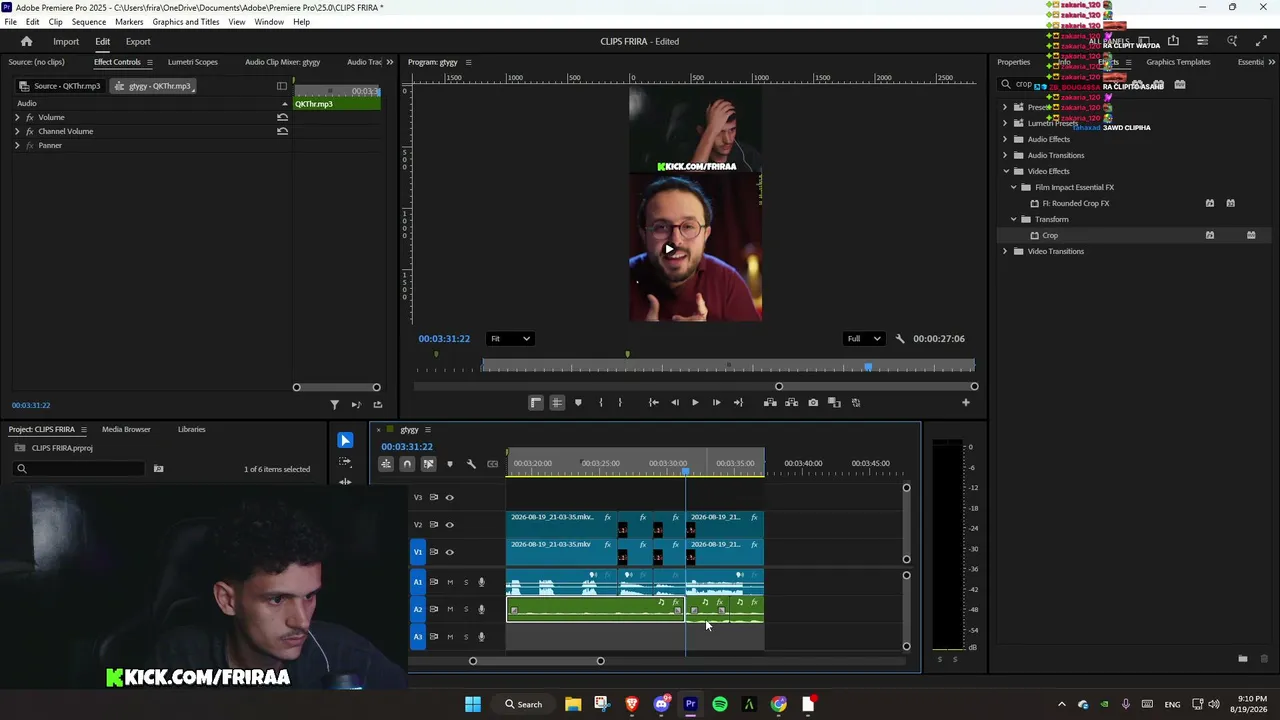Image resolution: width=1280 pixels, height=720 pixels.
Task: Go to Out point in Program monitor
Action: pyautogui.click(x=738, y=403)
